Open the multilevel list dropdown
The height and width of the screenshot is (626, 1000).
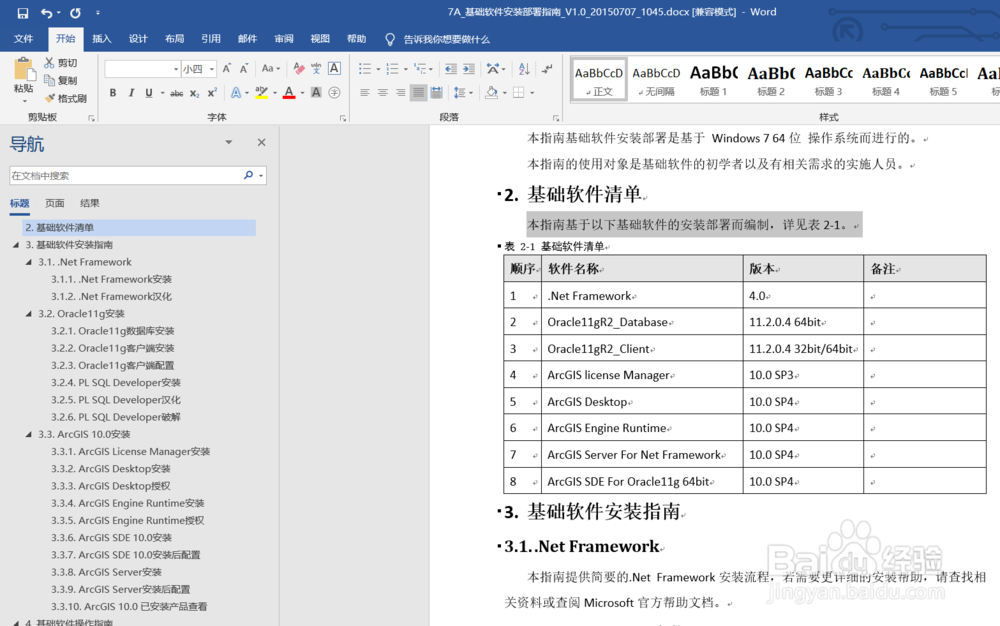(x=431, y=69)
